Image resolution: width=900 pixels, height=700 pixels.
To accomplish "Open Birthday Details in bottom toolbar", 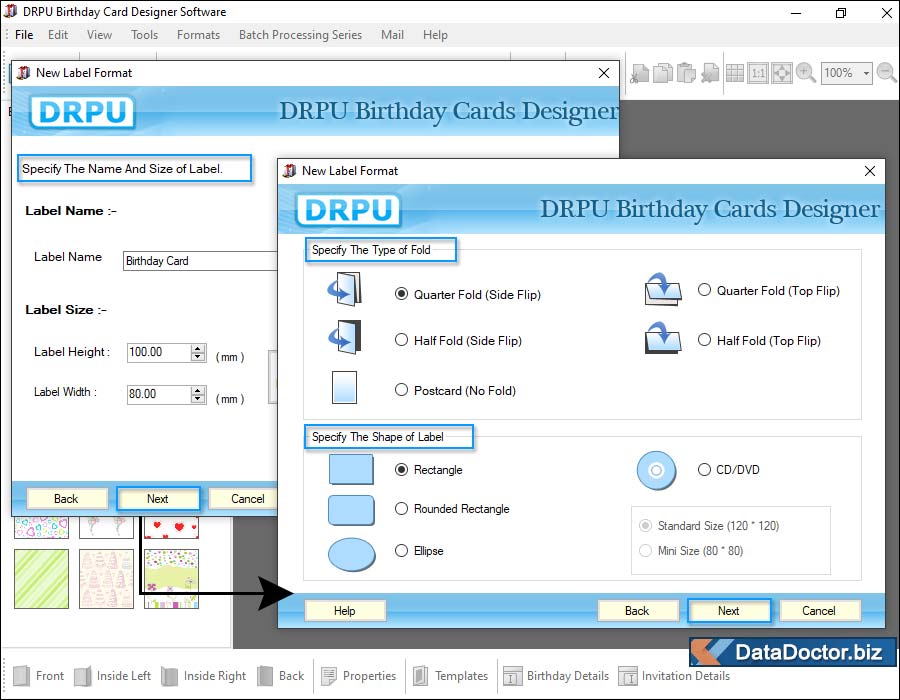I will coord(556,676).
